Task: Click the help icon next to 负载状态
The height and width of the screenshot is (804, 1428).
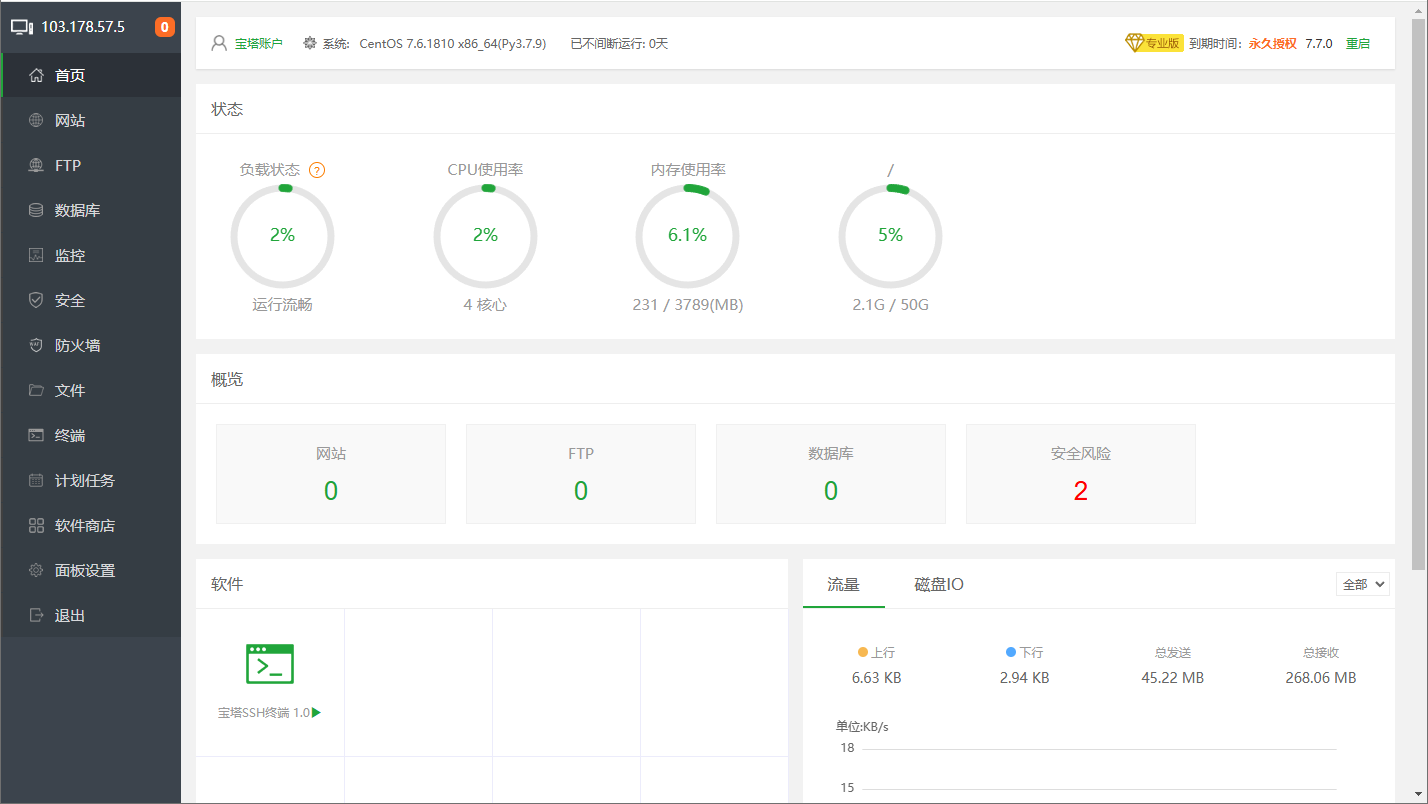Action: (316, 170)
